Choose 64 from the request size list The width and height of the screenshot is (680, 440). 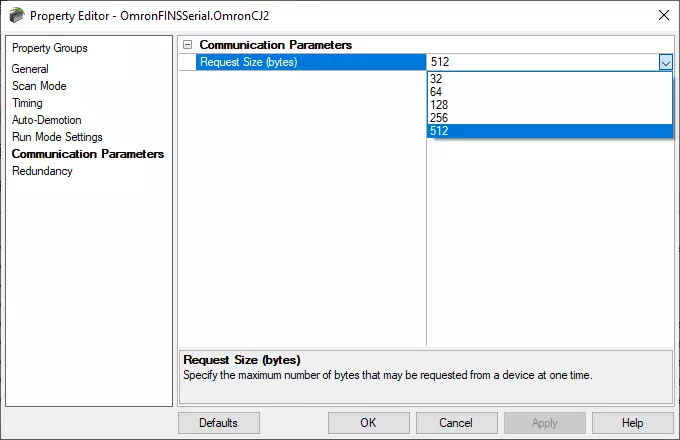click(549, 92)
